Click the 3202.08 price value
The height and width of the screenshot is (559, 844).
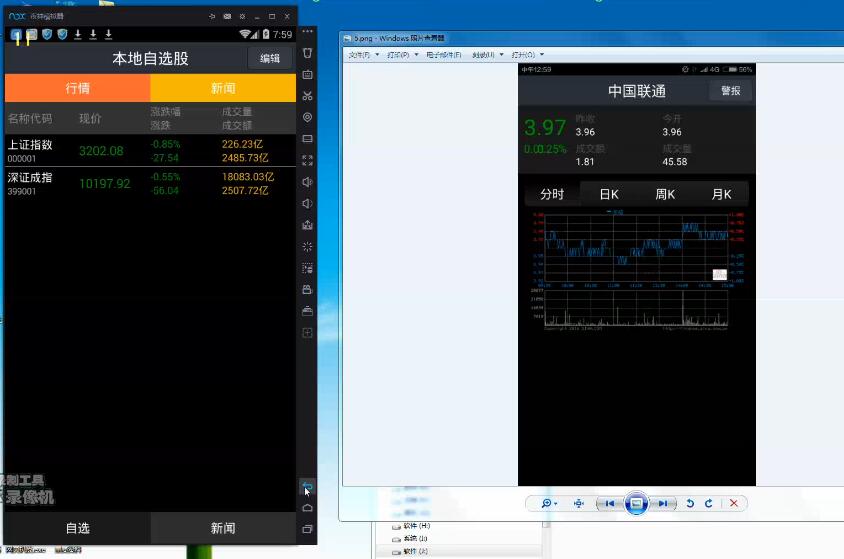pos(101,151)
